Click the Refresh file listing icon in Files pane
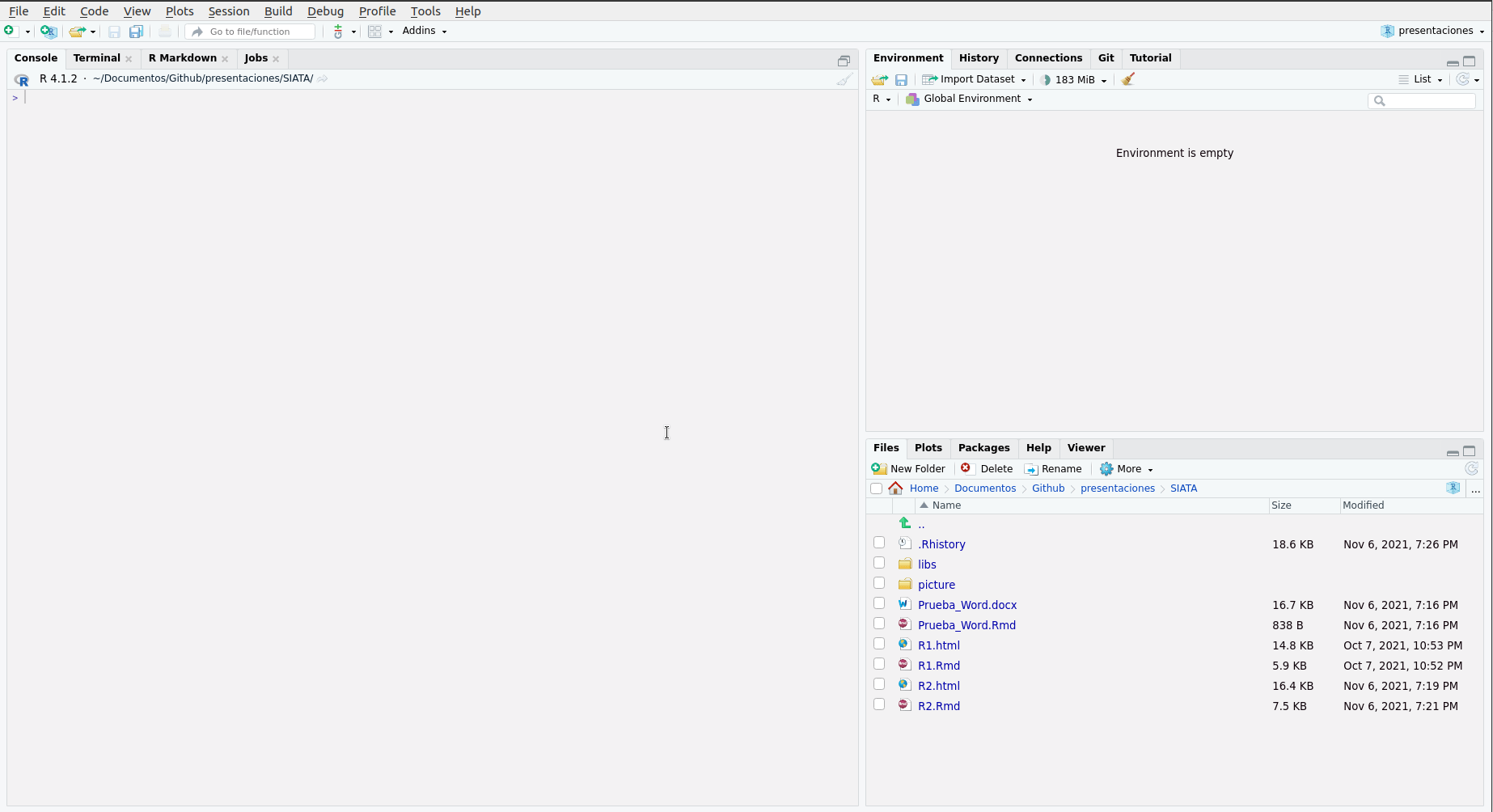Image resolution: width=1493 pixels, height=812 pixels. point(1471,469)
